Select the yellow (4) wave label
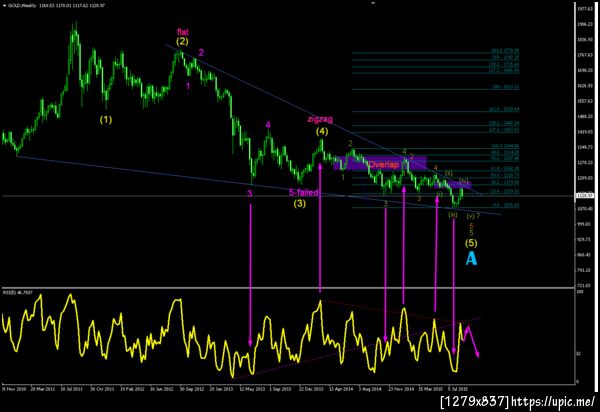Viewport: 600px width, 412px height. pyautogui.click(x=322, y=131)
